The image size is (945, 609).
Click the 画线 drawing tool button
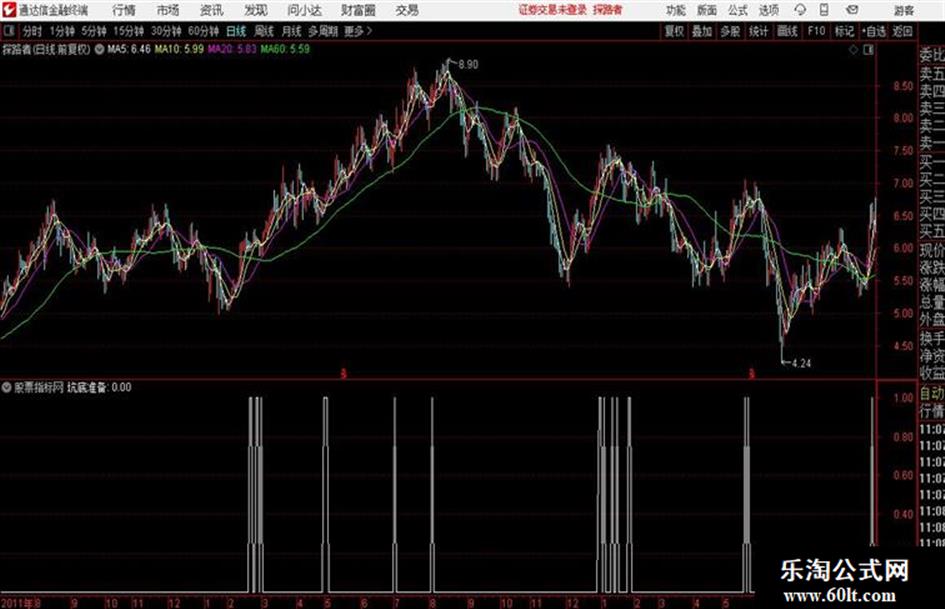point(787,31)
